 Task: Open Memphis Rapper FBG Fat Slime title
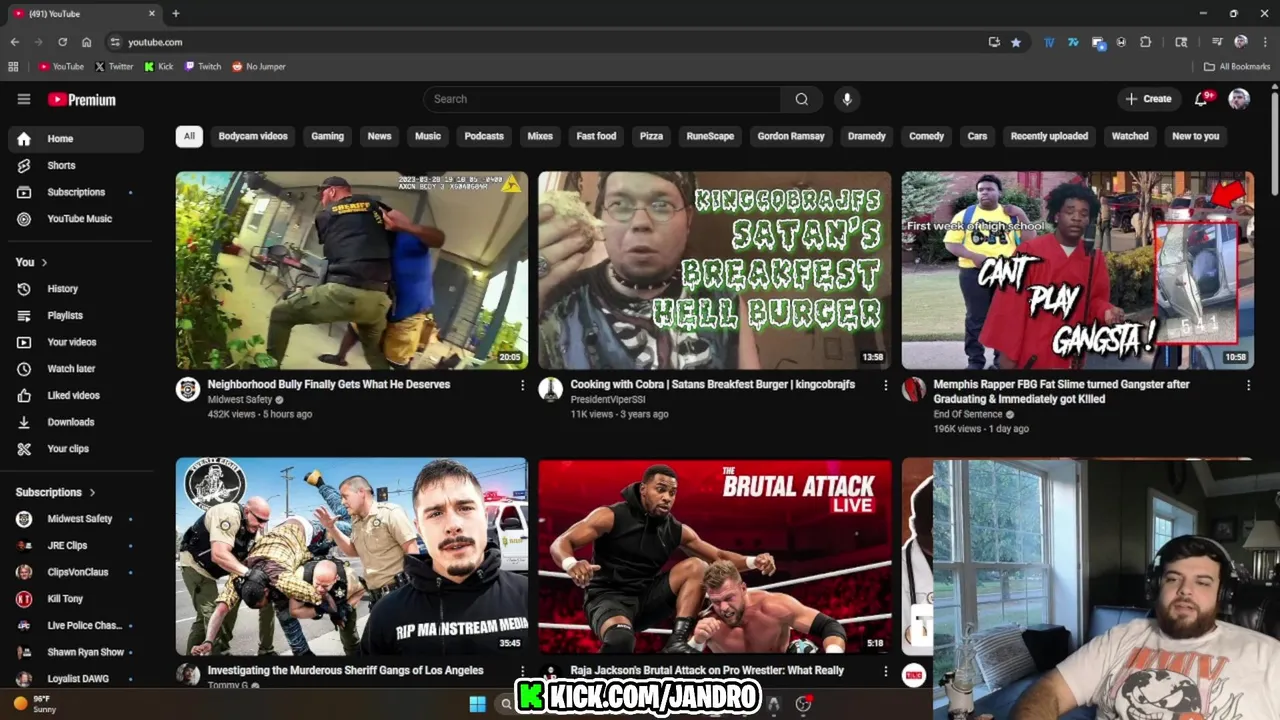[x=1061, y=392]
